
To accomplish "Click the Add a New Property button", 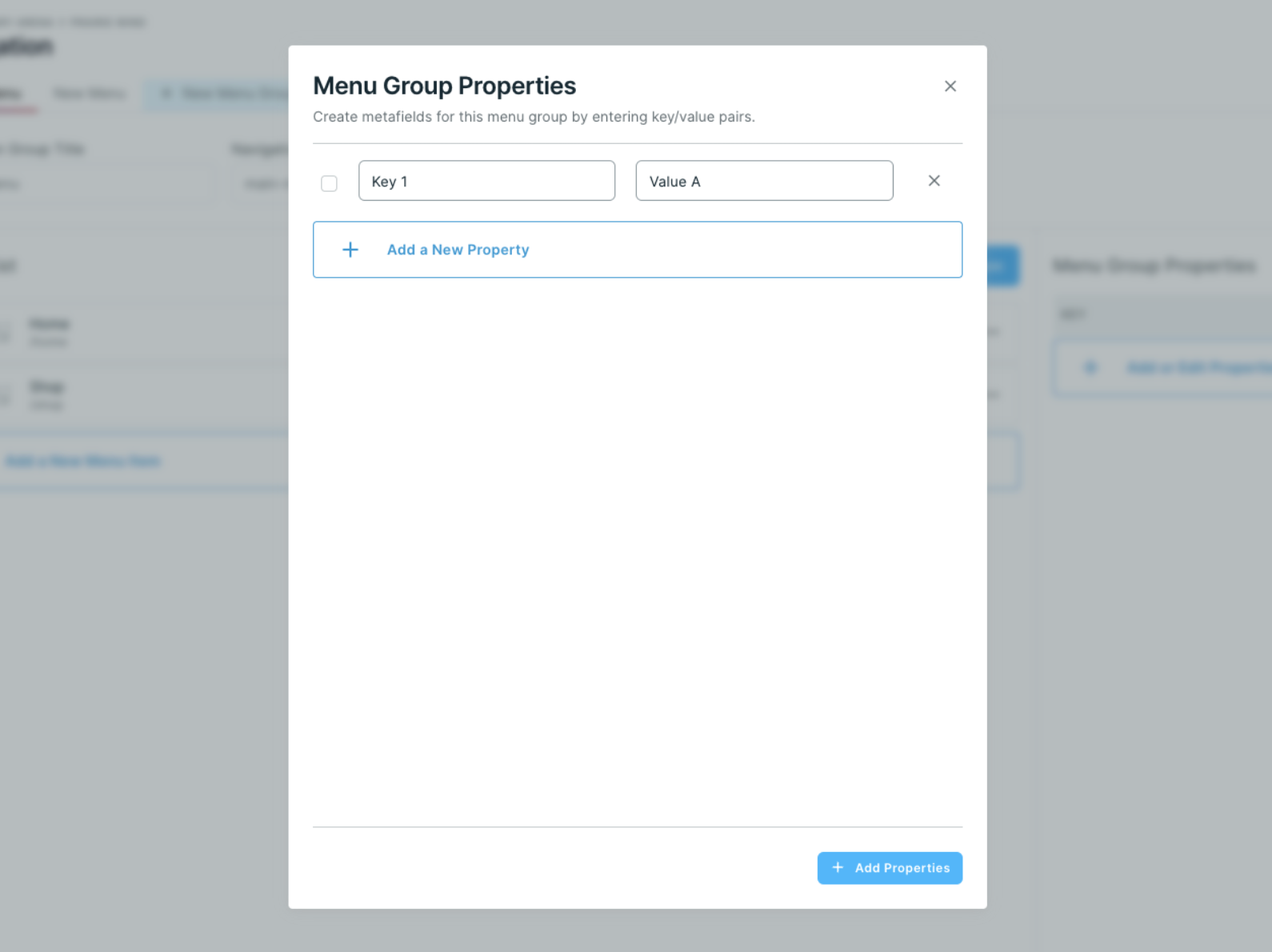I will click(637, 250).
